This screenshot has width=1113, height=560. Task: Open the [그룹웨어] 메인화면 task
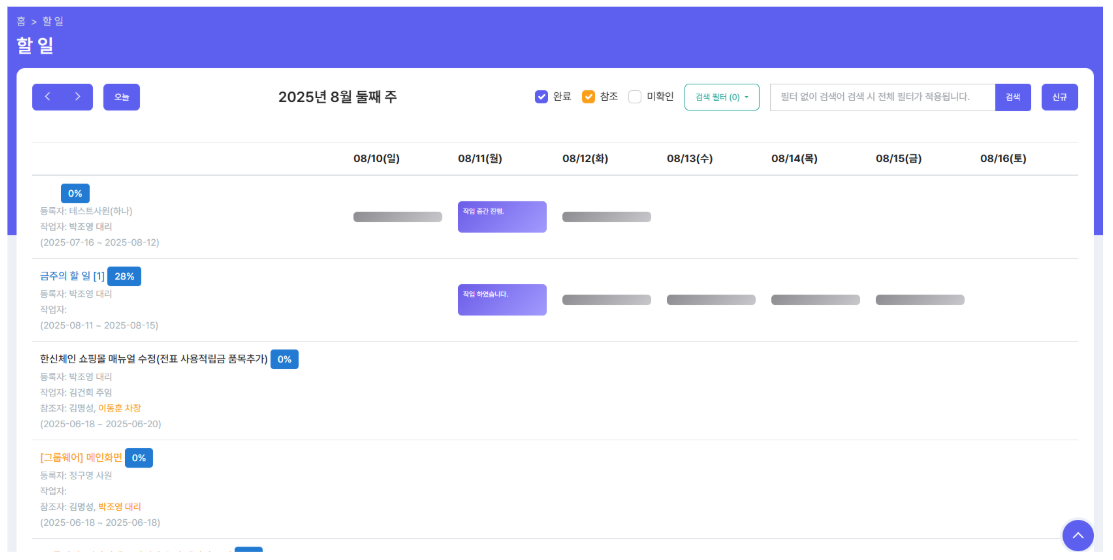click(80, 458)
